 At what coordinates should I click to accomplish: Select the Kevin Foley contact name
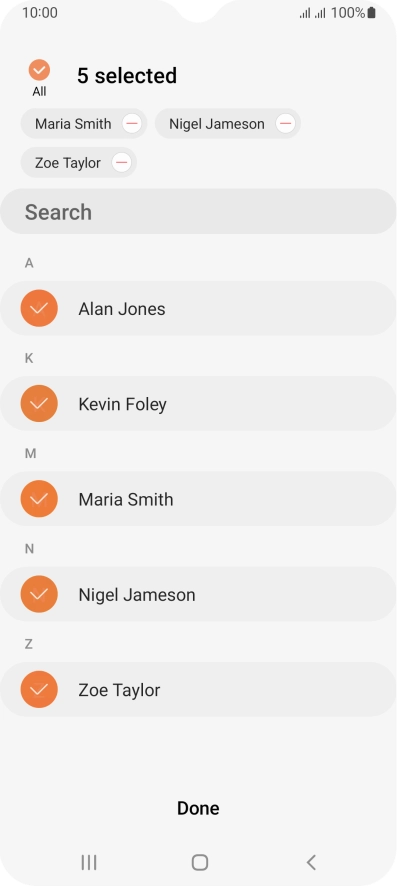coord(123,405)
